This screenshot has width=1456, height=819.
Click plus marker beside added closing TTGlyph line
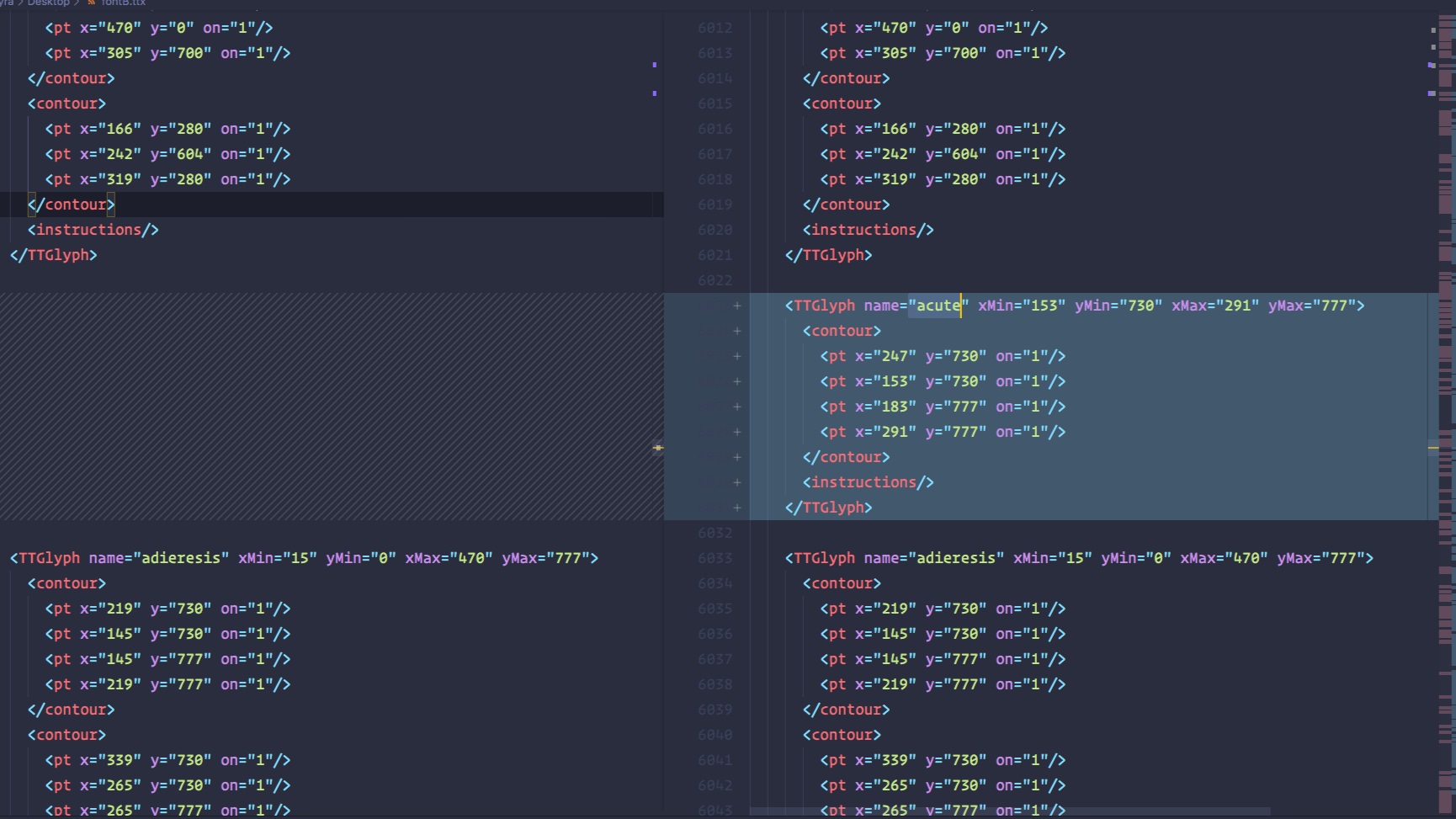[737, 508]
